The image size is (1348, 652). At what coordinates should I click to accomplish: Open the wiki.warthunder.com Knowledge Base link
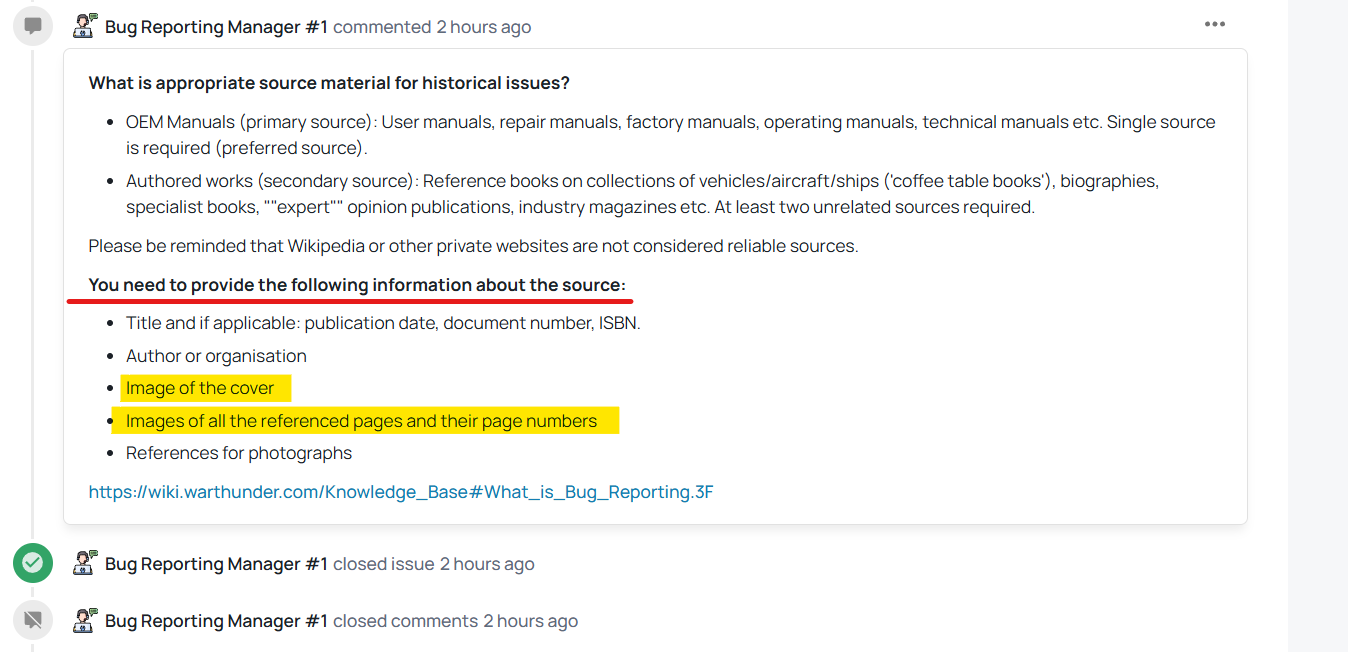tap(401, 492)
